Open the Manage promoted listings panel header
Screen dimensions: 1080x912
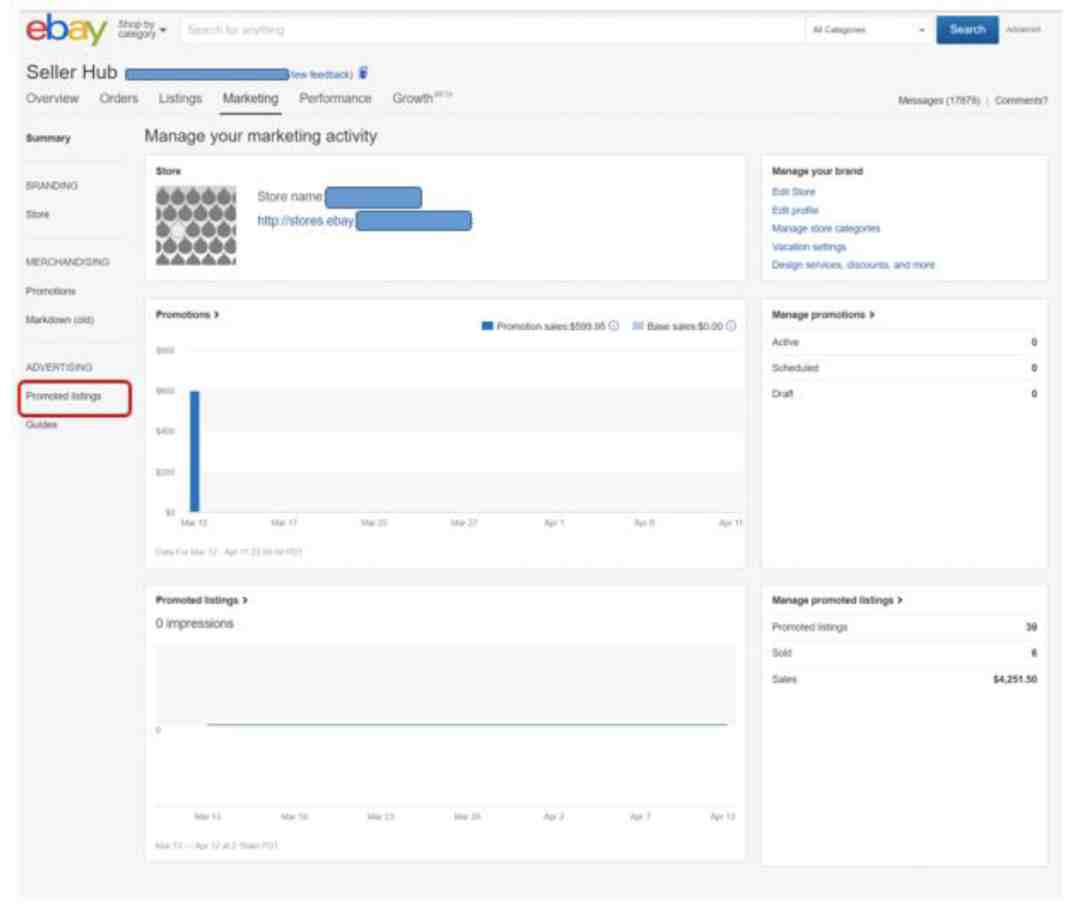pyautogui.click(x=837, y=600)
